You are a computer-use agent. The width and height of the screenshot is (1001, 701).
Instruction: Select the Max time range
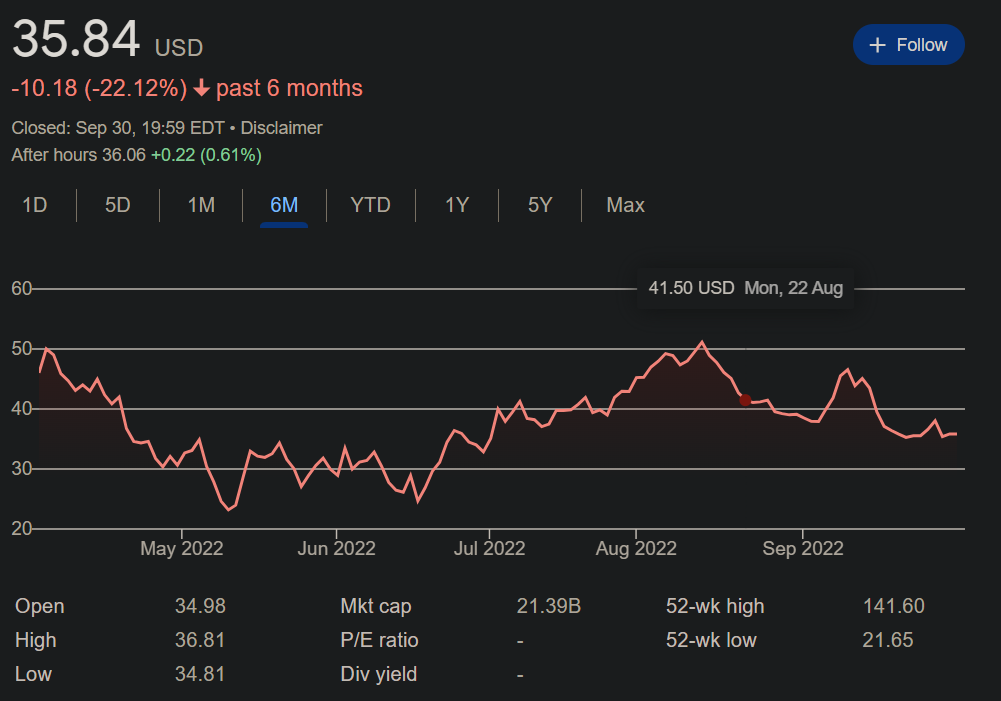625,205
